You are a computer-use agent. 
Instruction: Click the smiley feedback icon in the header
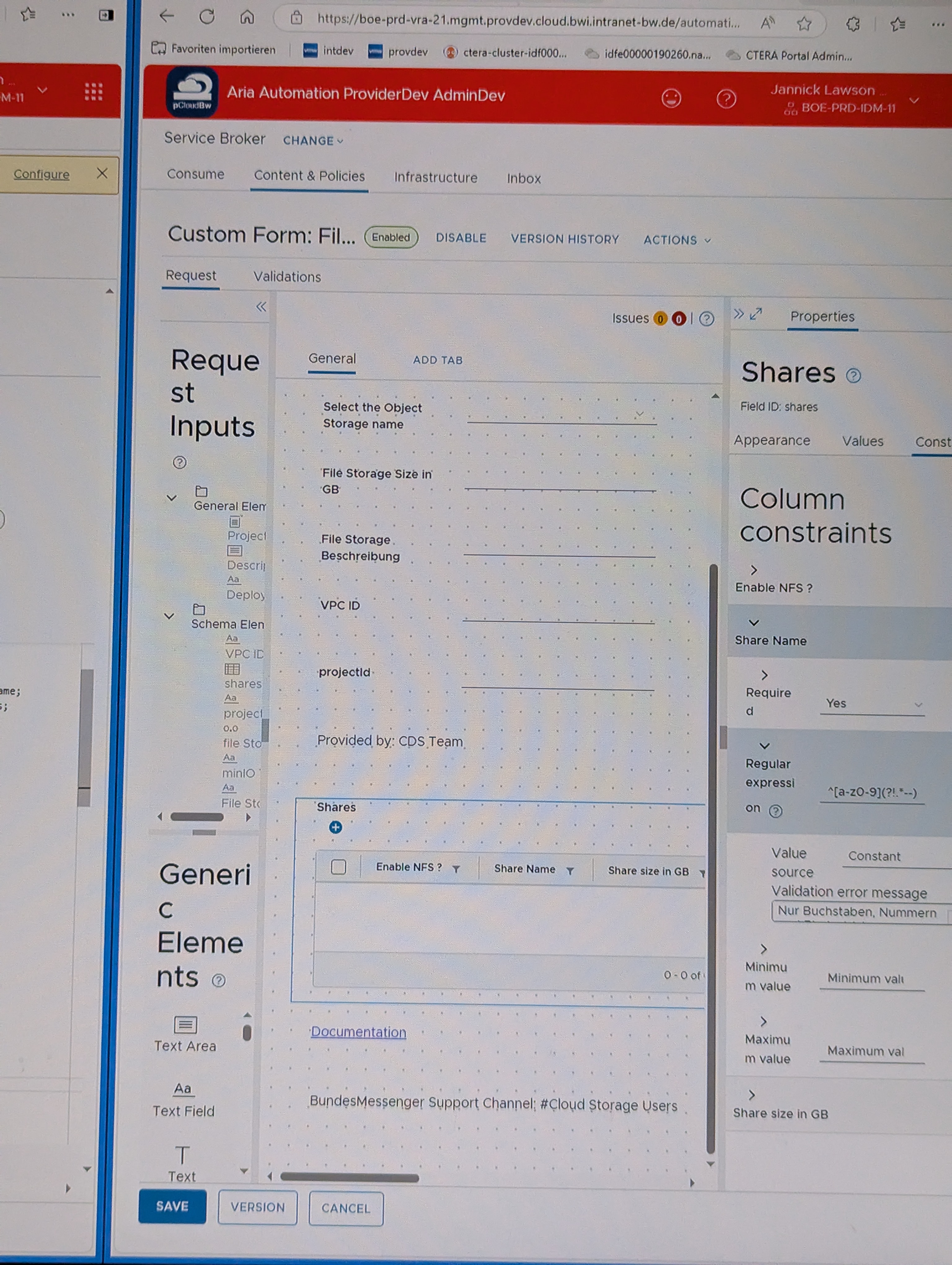click(671, 98)
